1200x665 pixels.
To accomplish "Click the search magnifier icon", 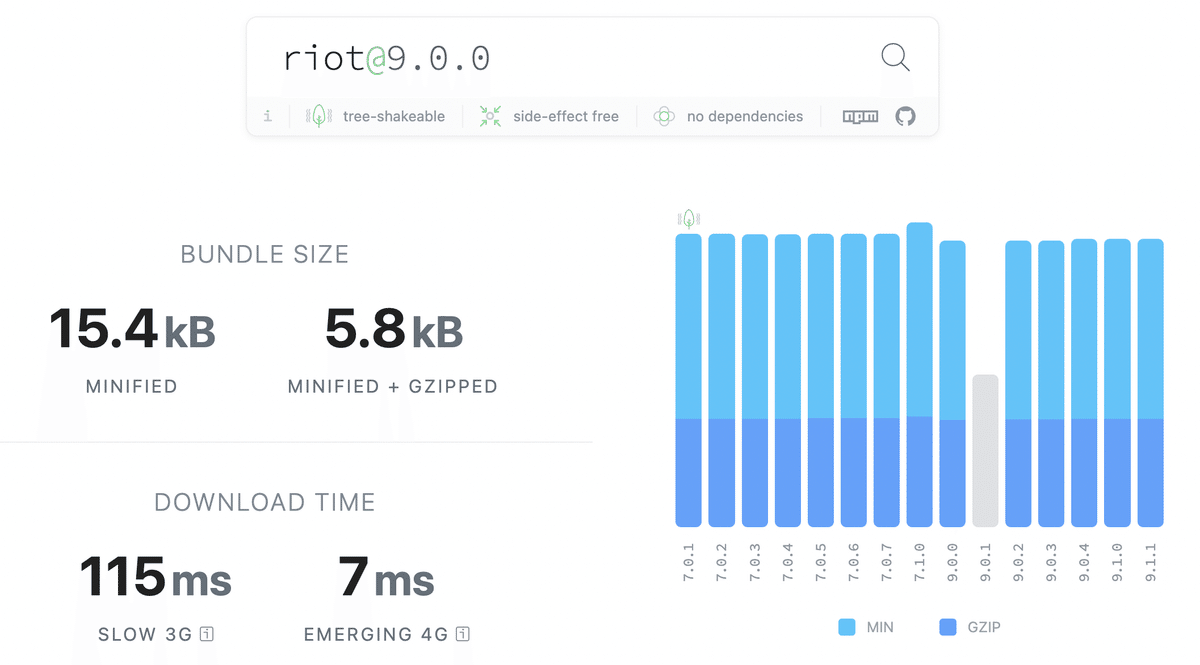I will 895,58.
